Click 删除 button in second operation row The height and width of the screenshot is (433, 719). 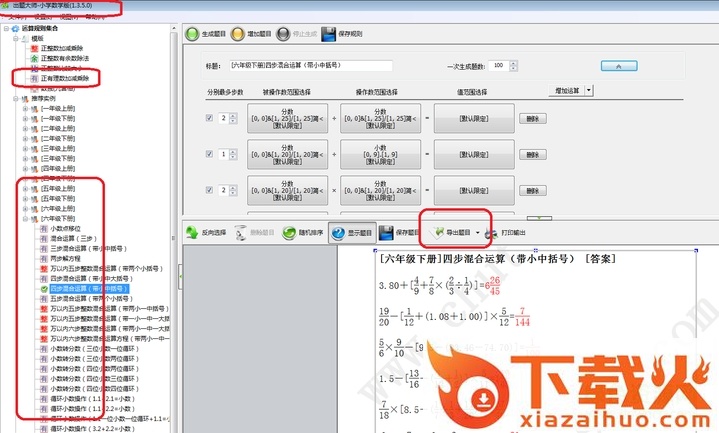click(533, 155)
